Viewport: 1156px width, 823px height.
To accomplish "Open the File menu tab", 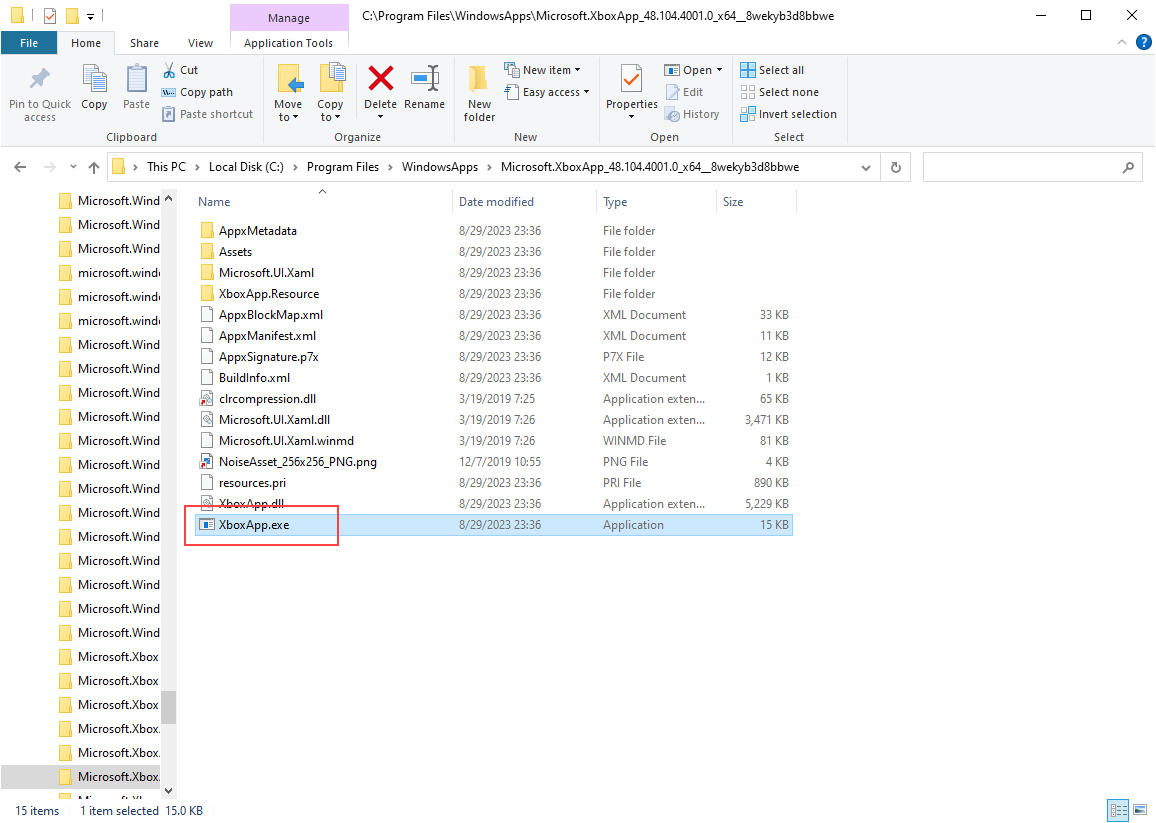I will click(x=29, y=43).
